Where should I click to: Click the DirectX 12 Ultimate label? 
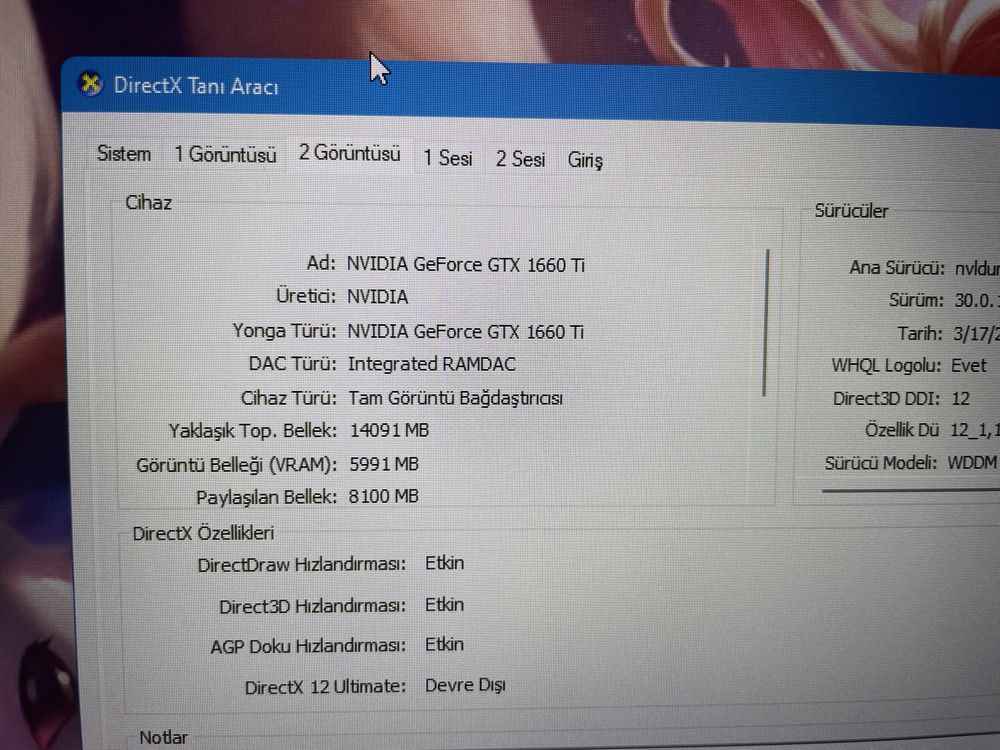[x=325, y=687]
